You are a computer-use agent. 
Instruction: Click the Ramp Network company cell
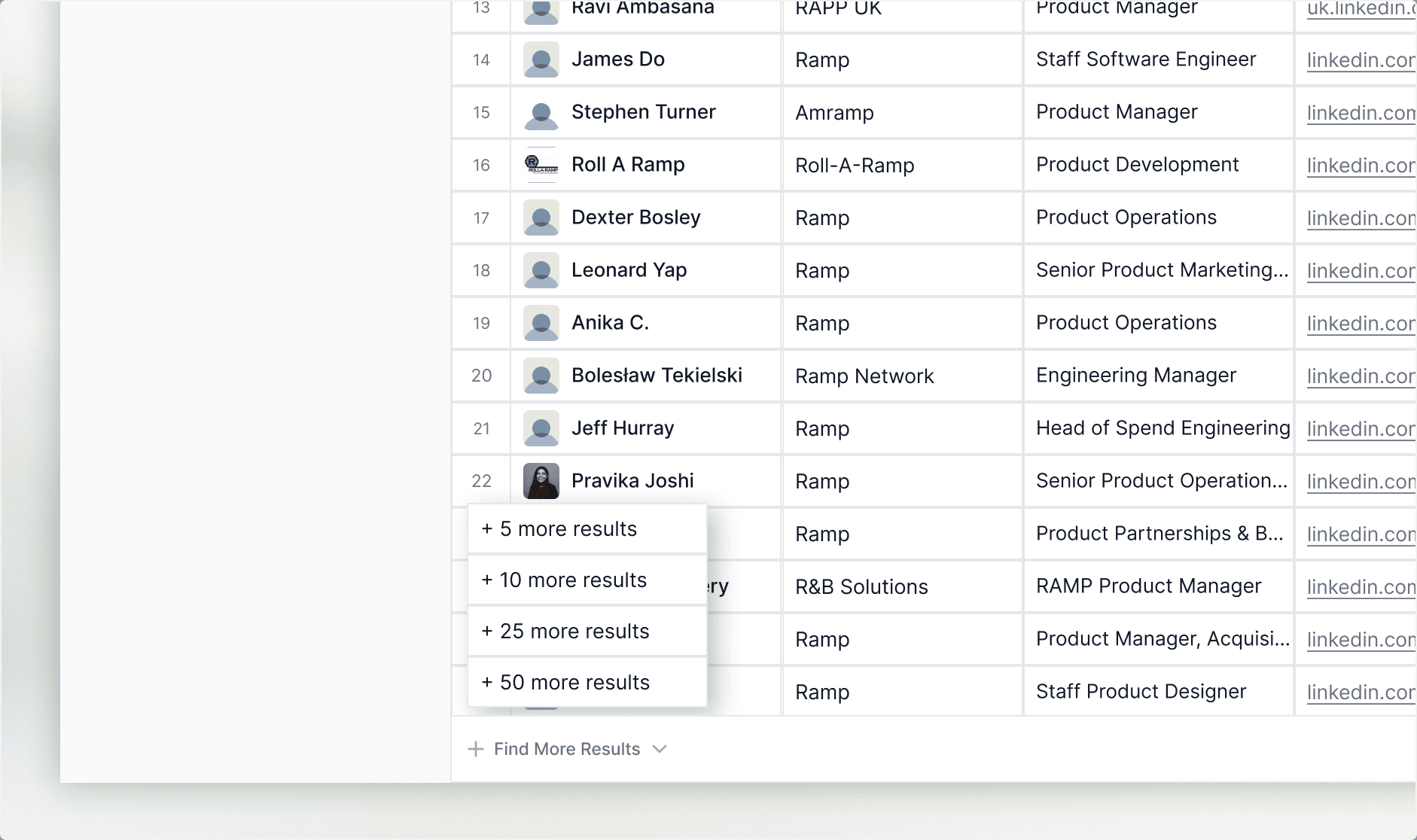[x=903, y=376]
